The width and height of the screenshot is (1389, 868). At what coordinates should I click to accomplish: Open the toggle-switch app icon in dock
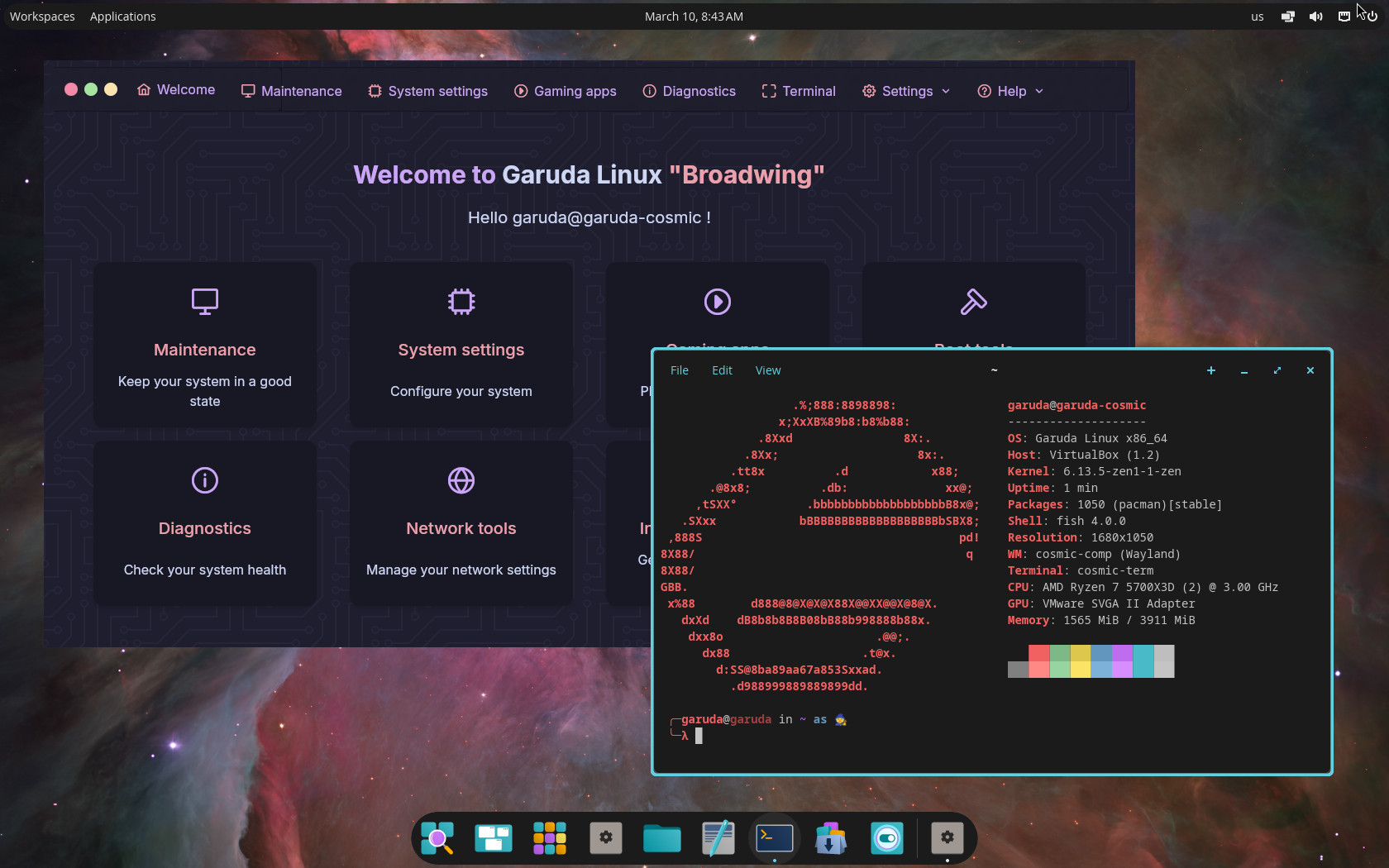point(887,838)
